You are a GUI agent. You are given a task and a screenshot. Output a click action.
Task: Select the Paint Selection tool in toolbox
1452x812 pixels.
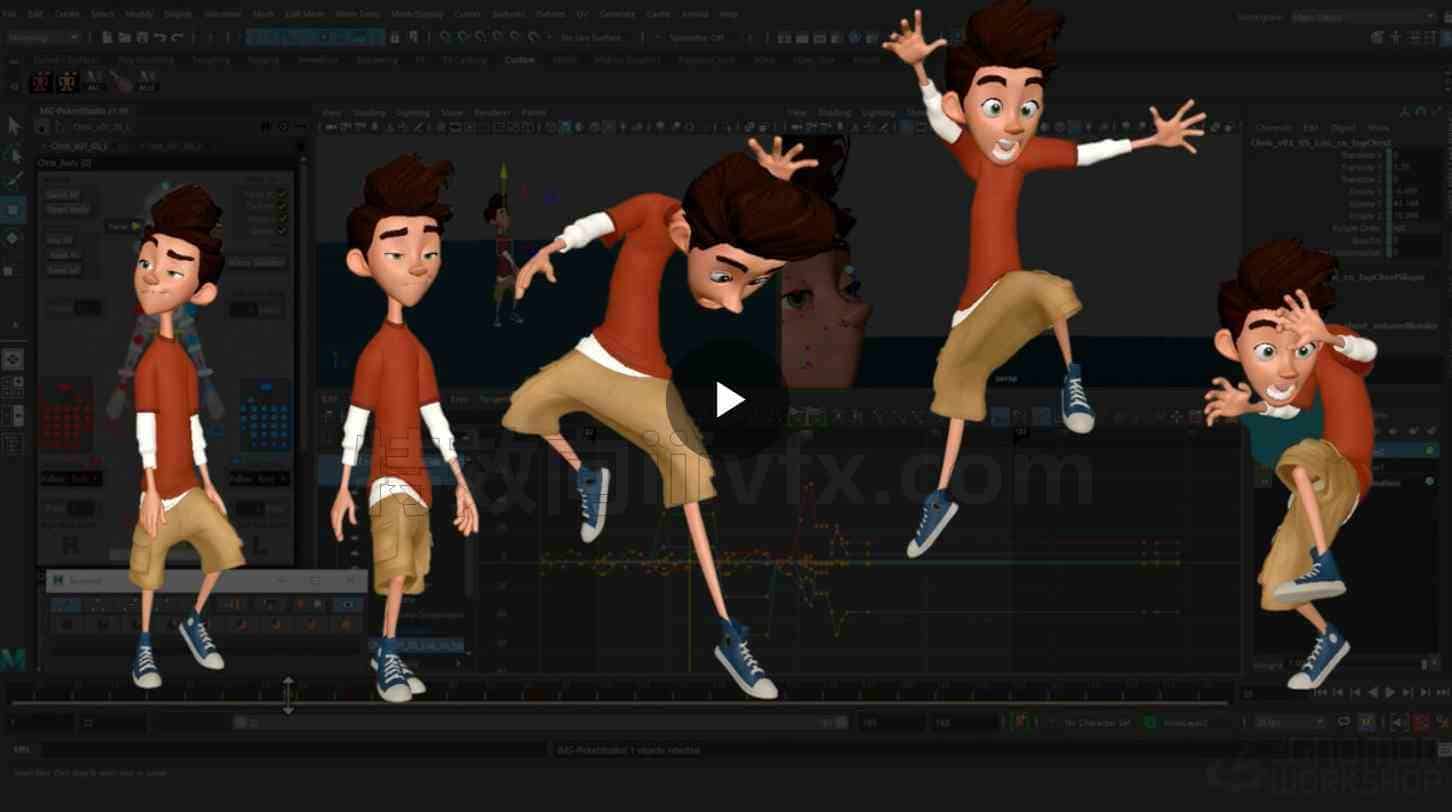click(13, 182)
